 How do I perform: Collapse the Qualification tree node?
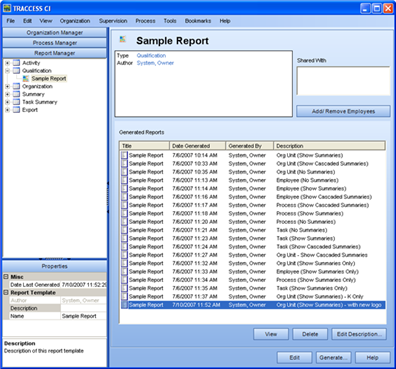pos(7,71)
